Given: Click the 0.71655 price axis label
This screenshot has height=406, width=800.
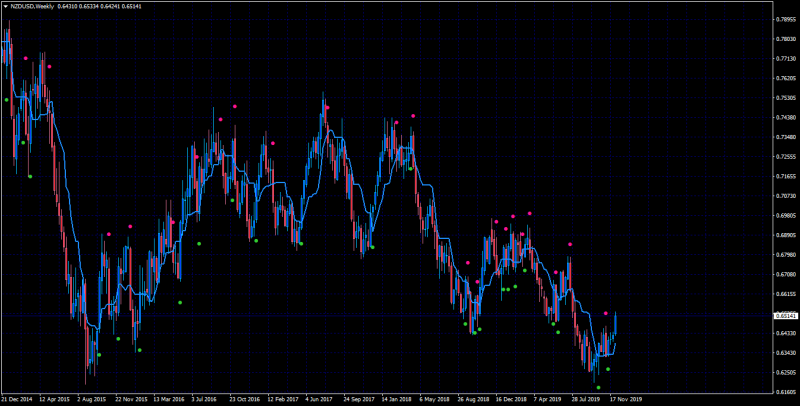Looking at the screenshot, I should (x=786, y=176).
